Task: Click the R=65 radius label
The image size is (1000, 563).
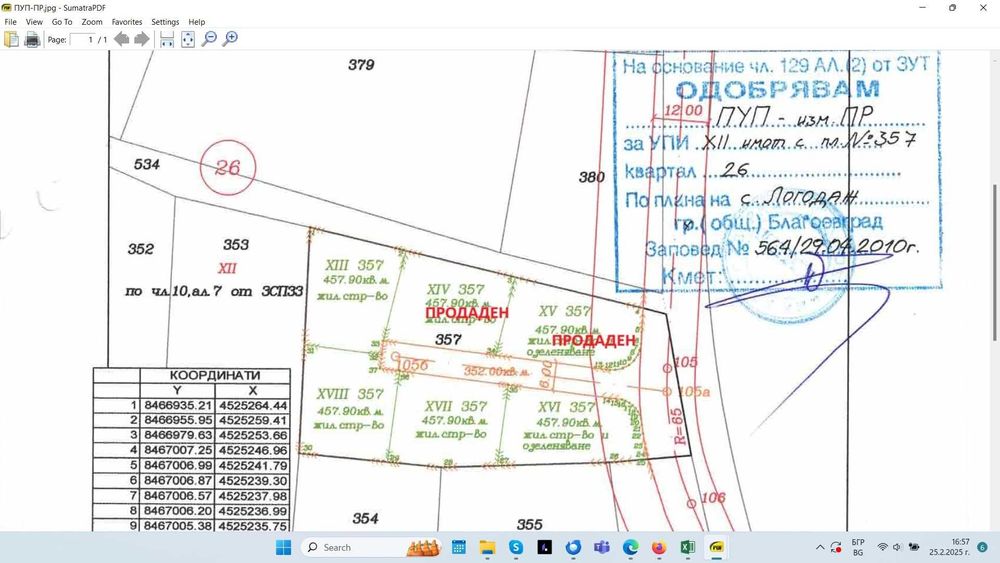Action: coord(679,427)
